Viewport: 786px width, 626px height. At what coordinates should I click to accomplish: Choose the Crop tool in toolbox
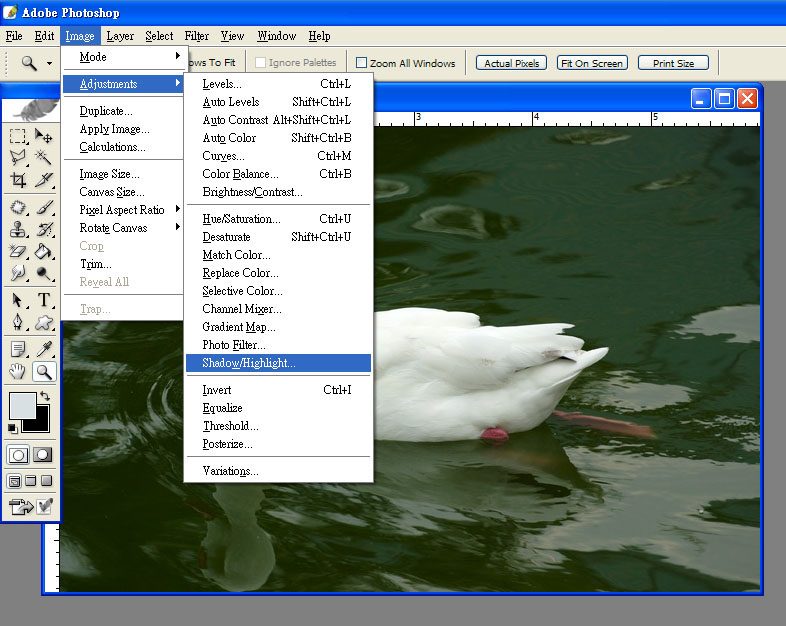[18, 180]
